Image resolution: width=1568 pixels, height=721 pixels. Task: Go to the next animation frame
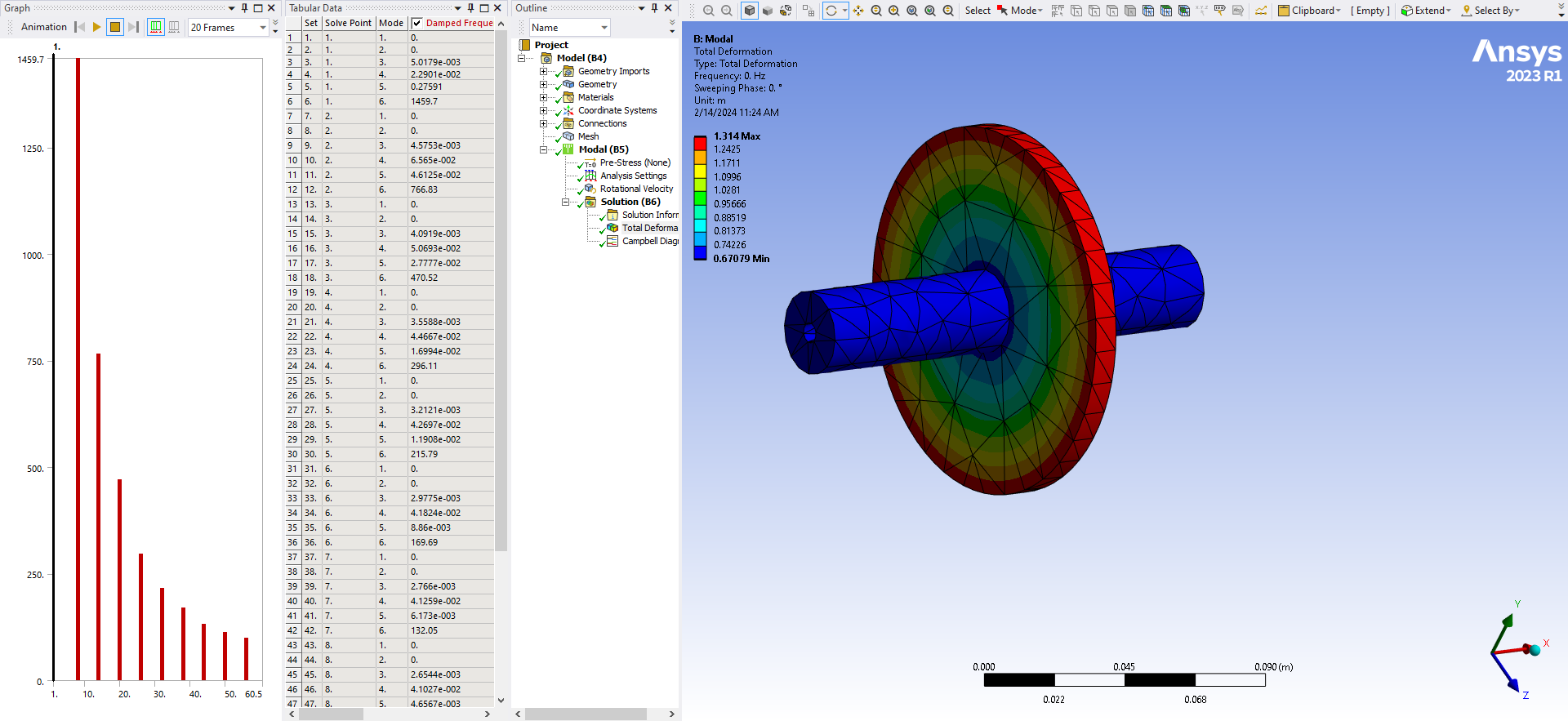click(133, 27)
